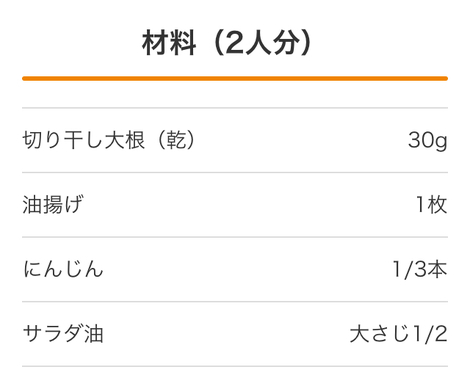Click the 1枚 quantity text
This screenshot has width=470, height=389.
[432, 204]
